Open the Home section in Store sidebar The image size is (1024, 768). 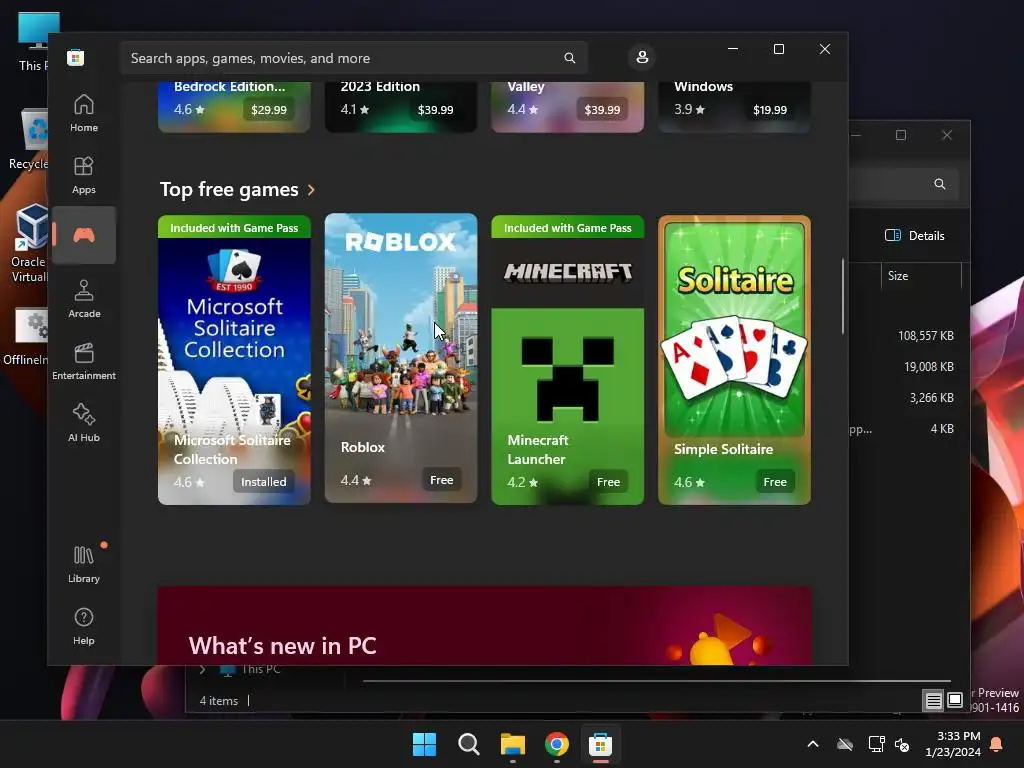pyautogui.click(x=84, y=113)
